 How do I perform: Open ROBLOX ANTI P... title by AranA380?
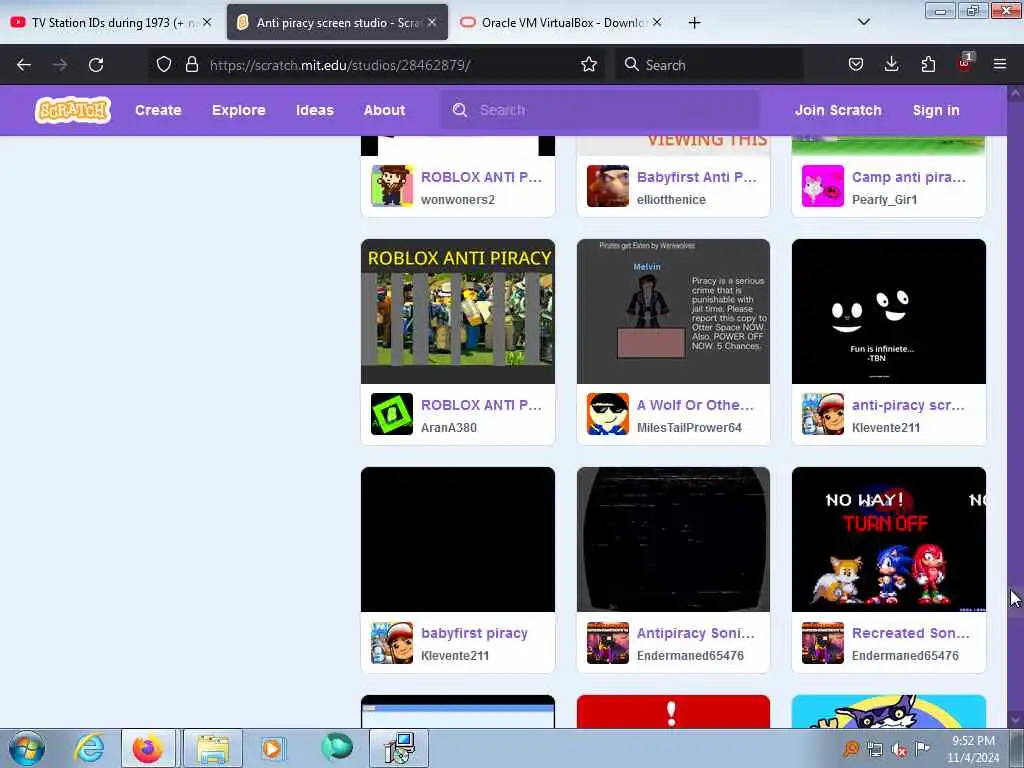(x=481, y=405)
